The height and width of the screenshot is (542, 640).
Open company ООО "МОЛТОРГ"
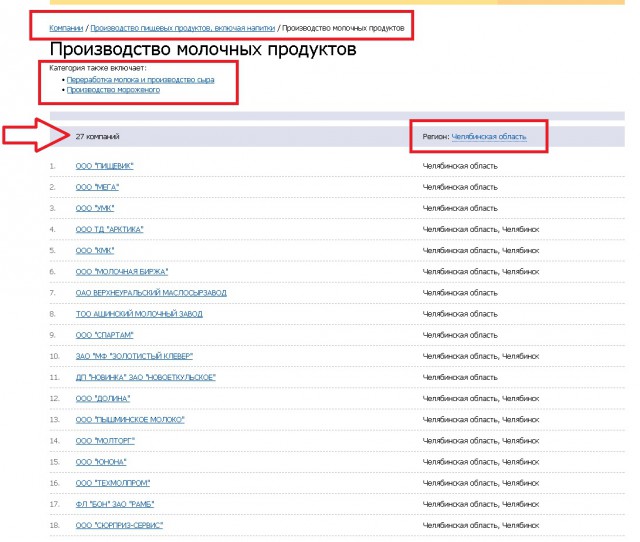[105, 441]
